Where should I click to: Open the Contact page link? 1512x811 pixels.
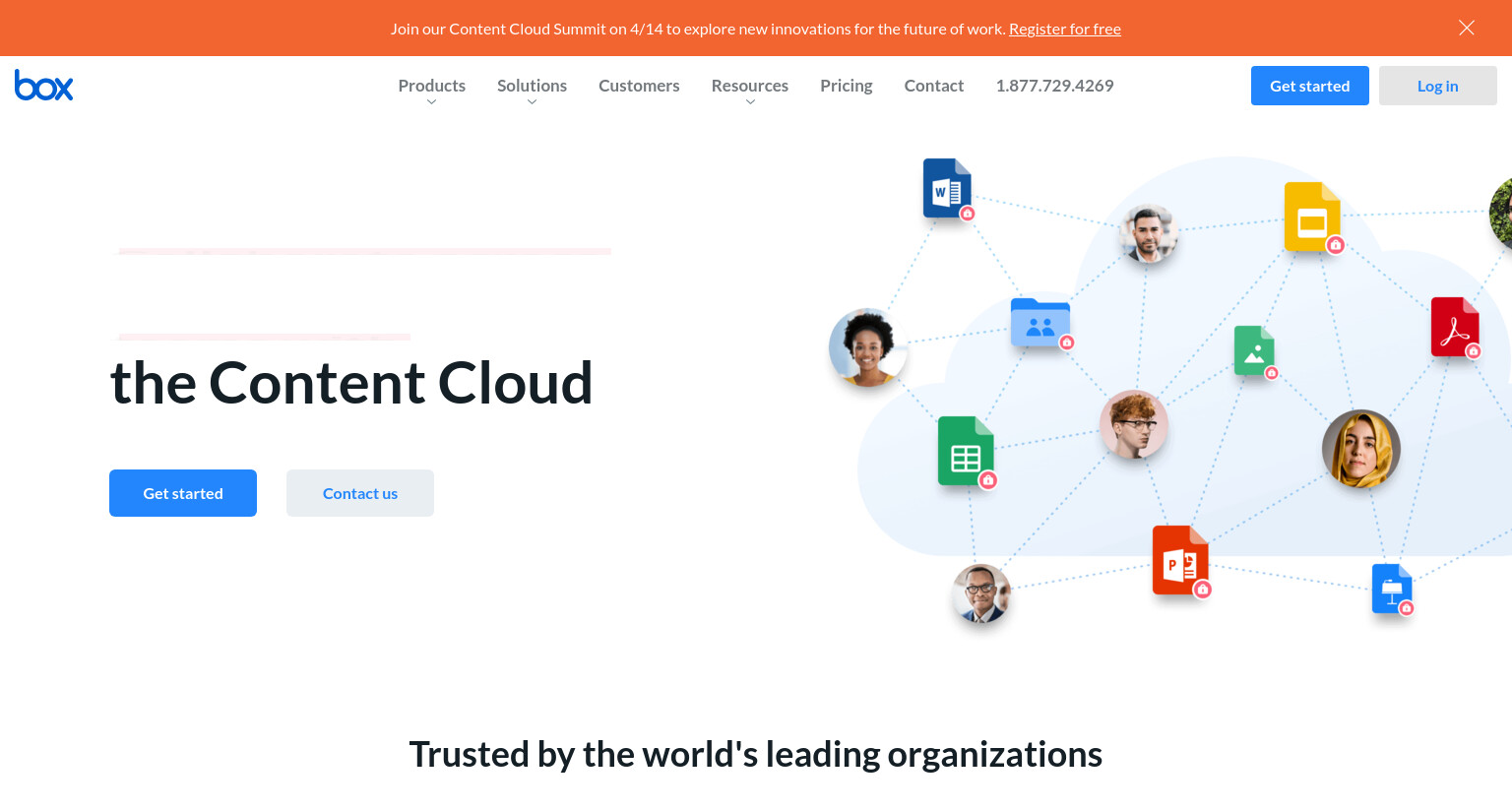[933, 86]
